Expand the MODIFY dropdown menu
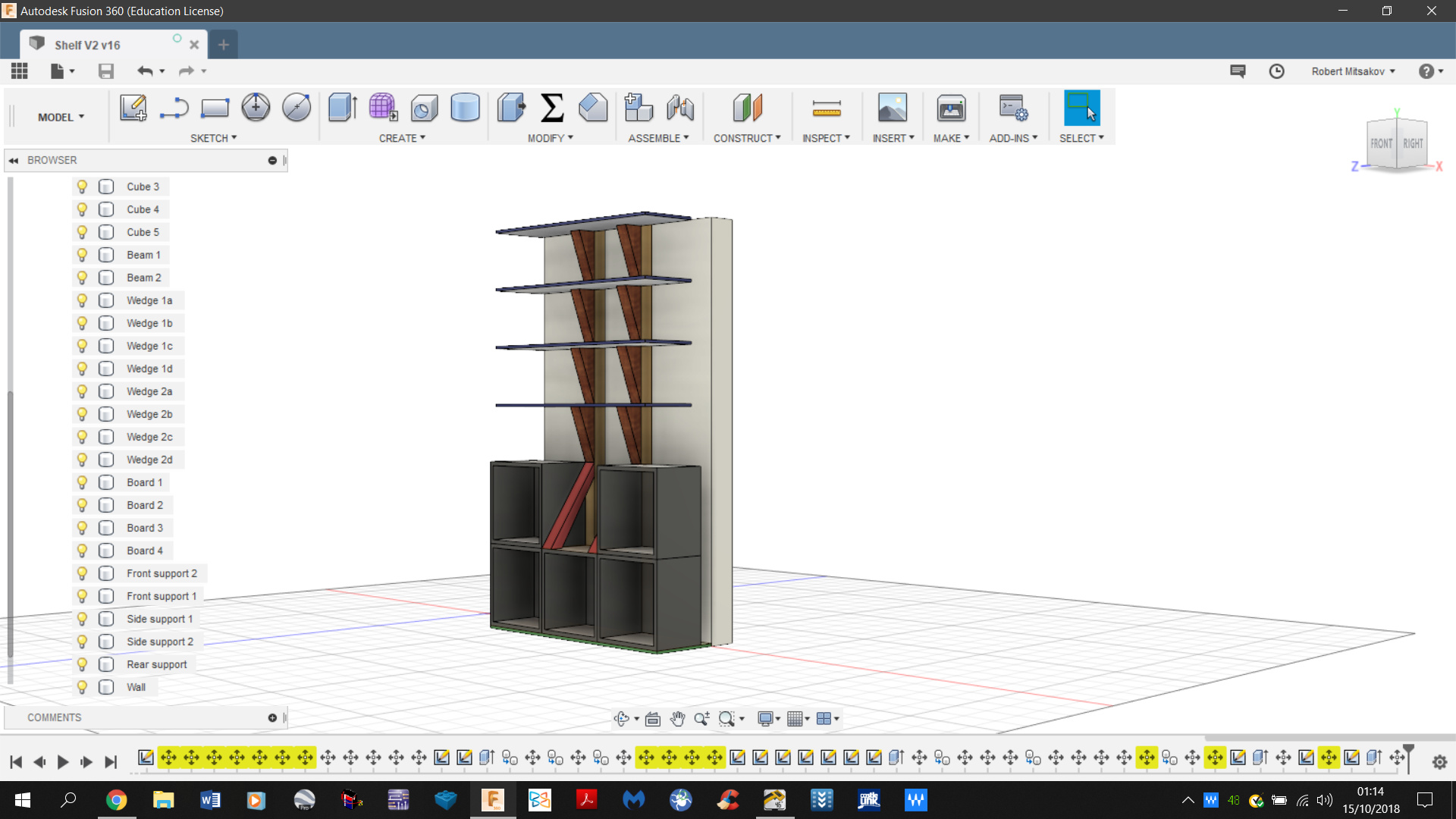 coord(551,138)
